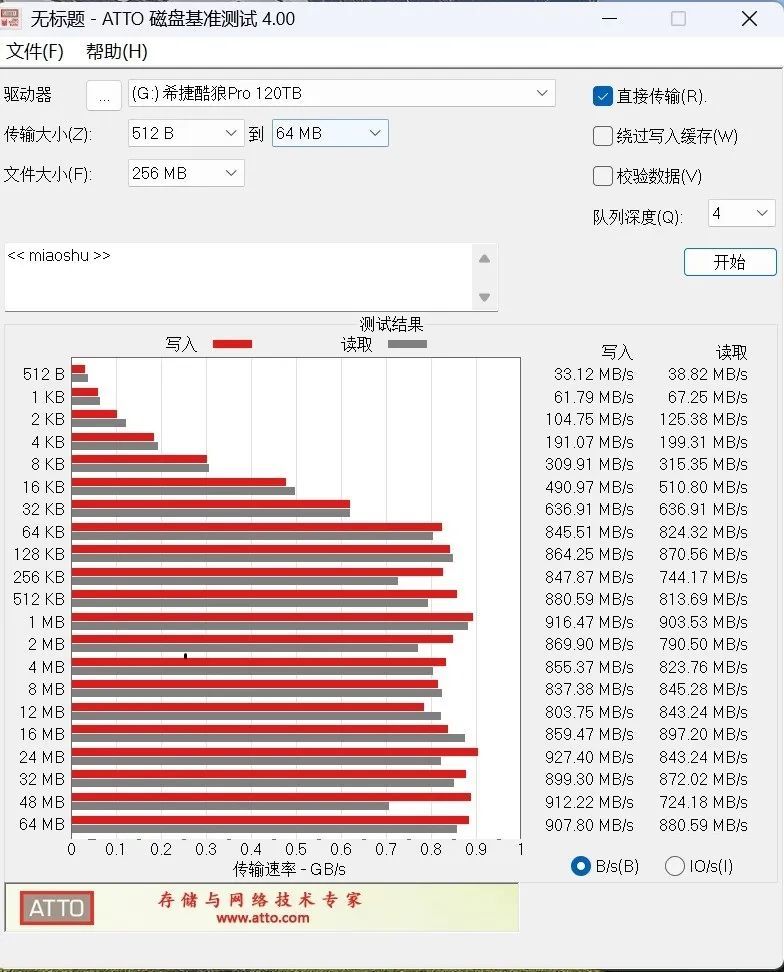Open the 文件(F) menu
Viewport: 784px width, 972px height.
pyautogui.click(x=35, y=51)
